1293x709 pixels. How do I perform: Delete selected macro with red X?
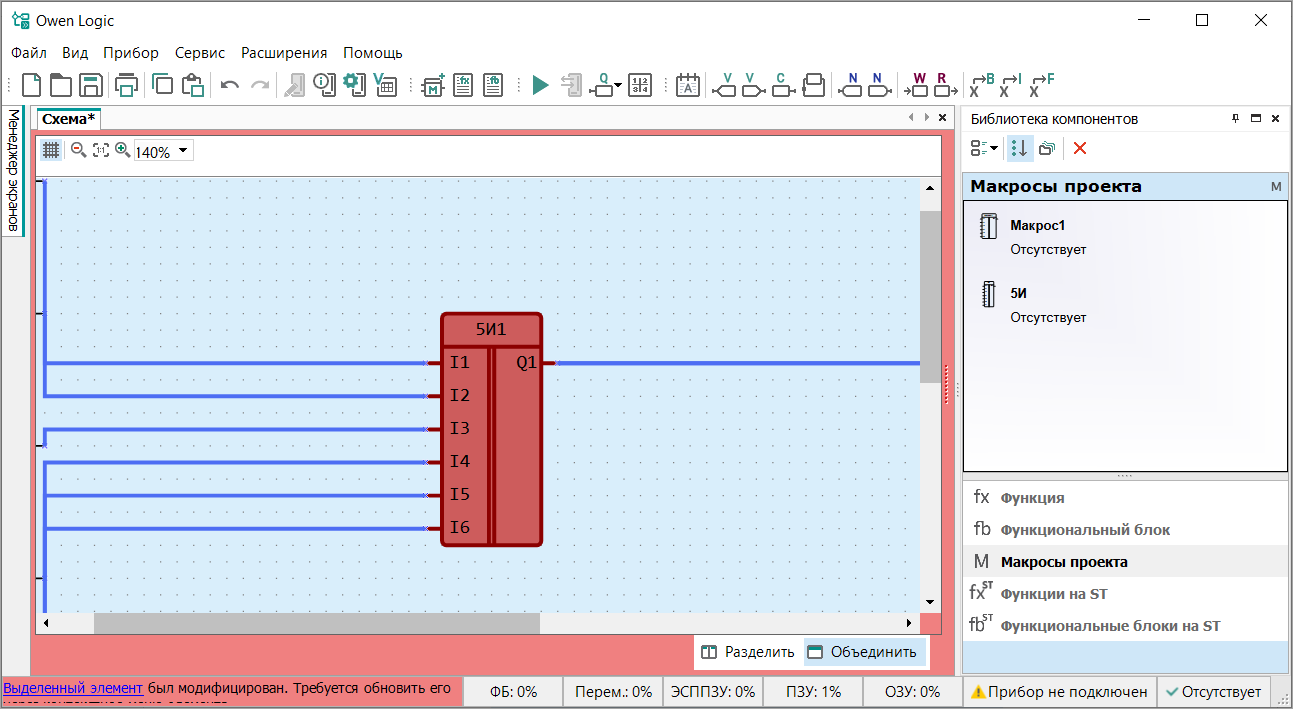1080,148
